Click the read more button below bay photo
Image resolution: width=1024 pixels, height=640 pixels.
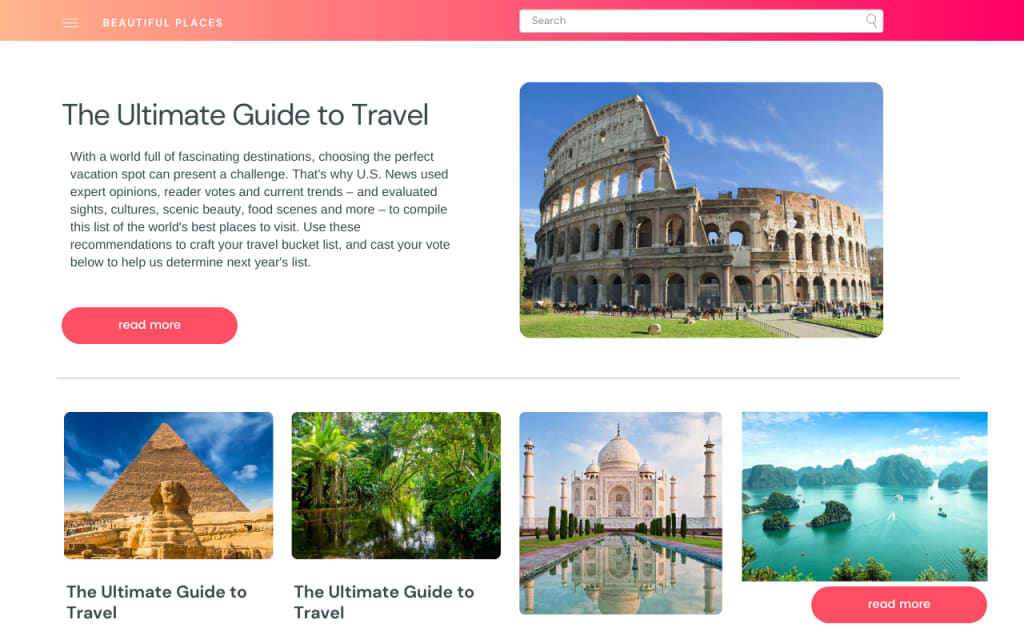899,604
